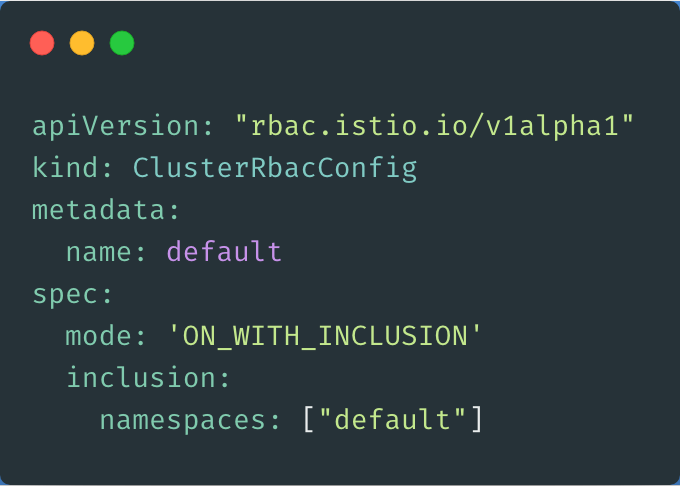Image resolution: width=680 pixels, height=486 pixels.
Task: Click the red close dot
Action: pos(42,43)
